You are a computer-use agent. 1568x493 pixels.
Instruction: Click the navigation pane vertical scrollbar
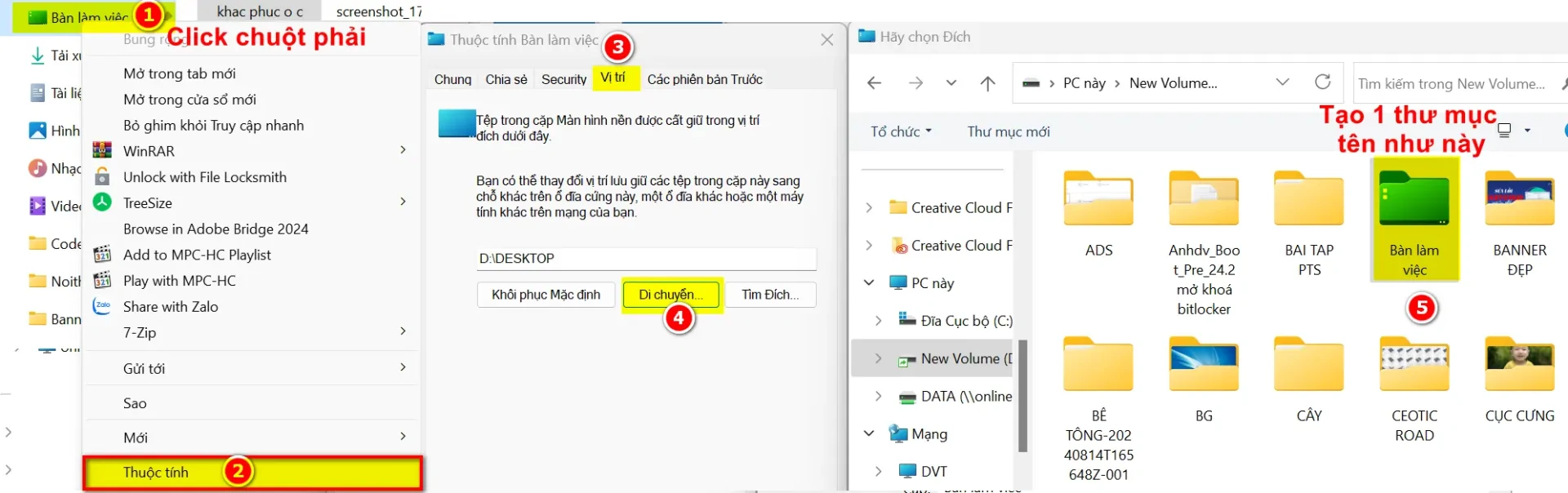(1022, 395)
